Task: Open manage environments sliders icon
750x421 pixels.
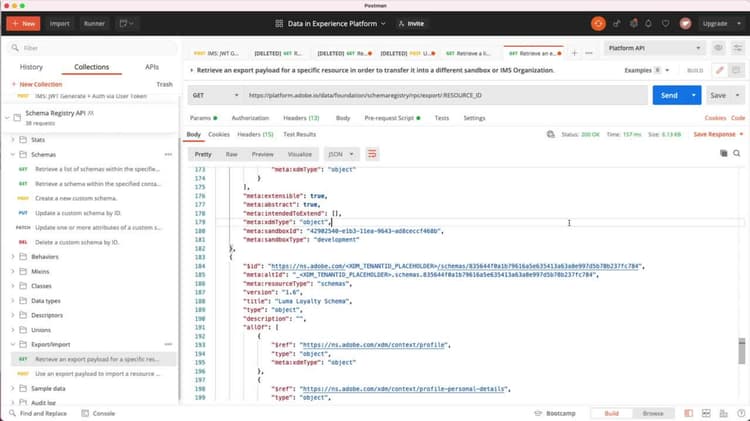Action: pos(737,48)
